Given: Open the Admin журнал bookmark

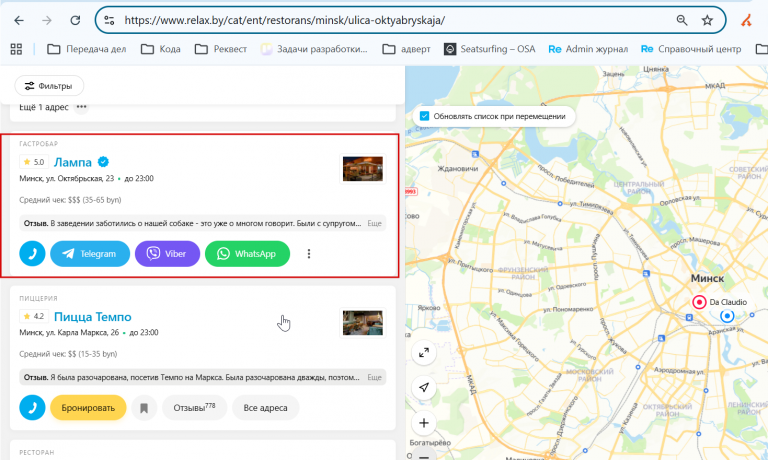Looking at the screenshot, I should [588, 49].
